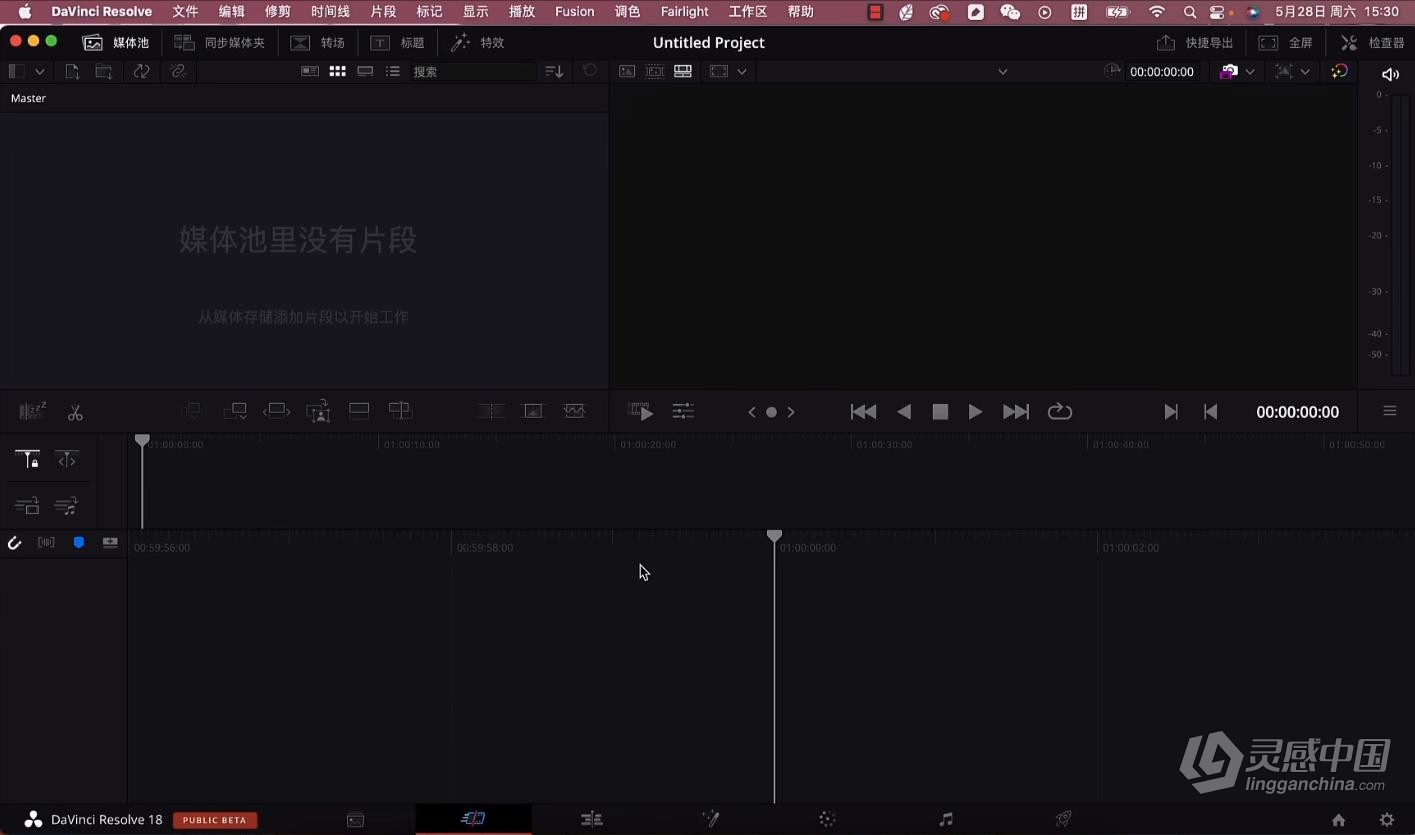Jump to the next clip
The image size is (1415, 835).
coord(1016,412)
